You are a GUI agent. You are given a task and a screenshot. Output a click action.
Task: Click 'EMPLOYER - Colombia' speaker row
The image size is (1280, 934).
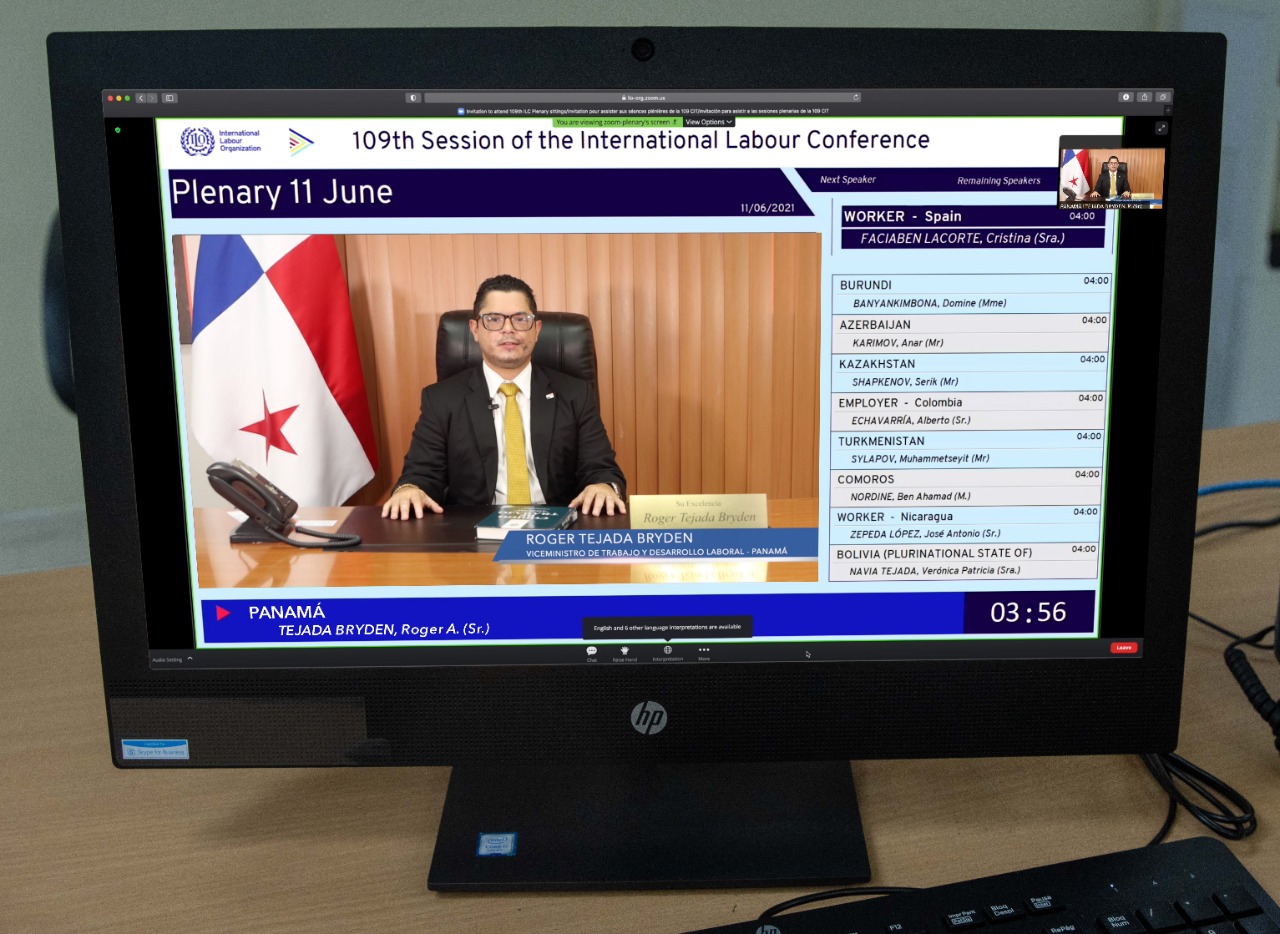[968, 402]
